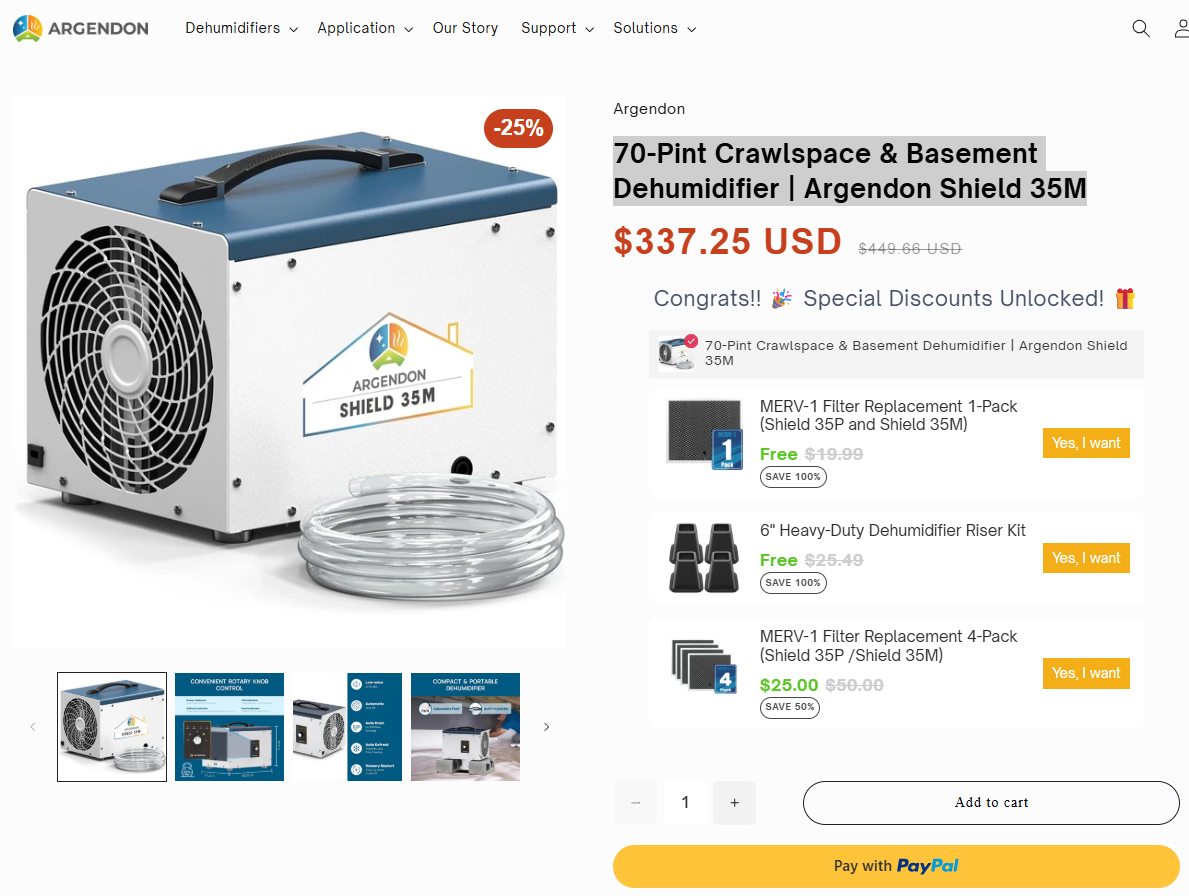Open the Solutions menu

pos(654,28)
